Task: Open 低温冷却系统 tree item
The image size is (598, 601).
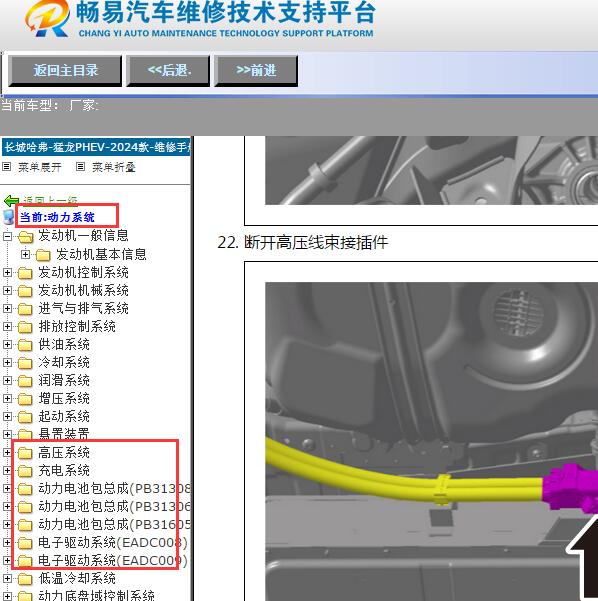Action: (x=77, y=579)
